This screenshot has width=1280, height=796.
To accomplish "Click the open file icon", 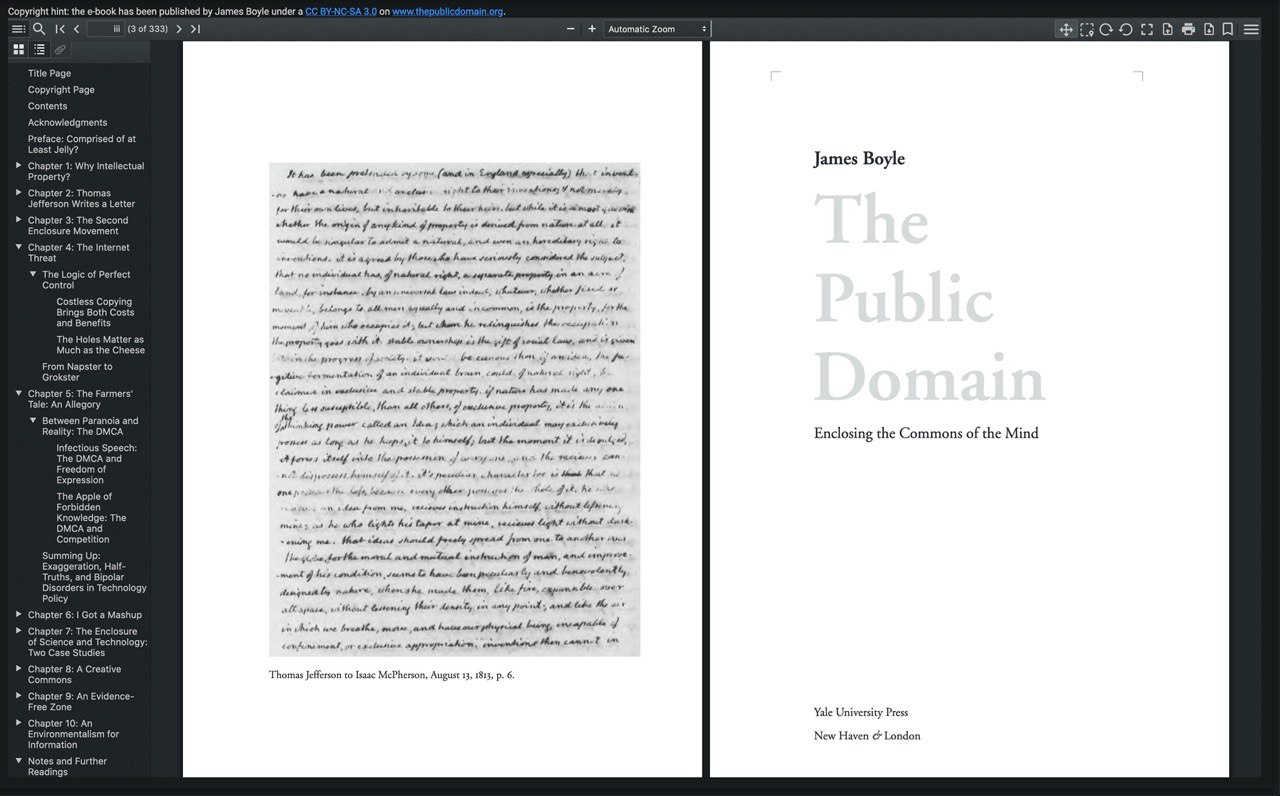I will point(1167,29).
